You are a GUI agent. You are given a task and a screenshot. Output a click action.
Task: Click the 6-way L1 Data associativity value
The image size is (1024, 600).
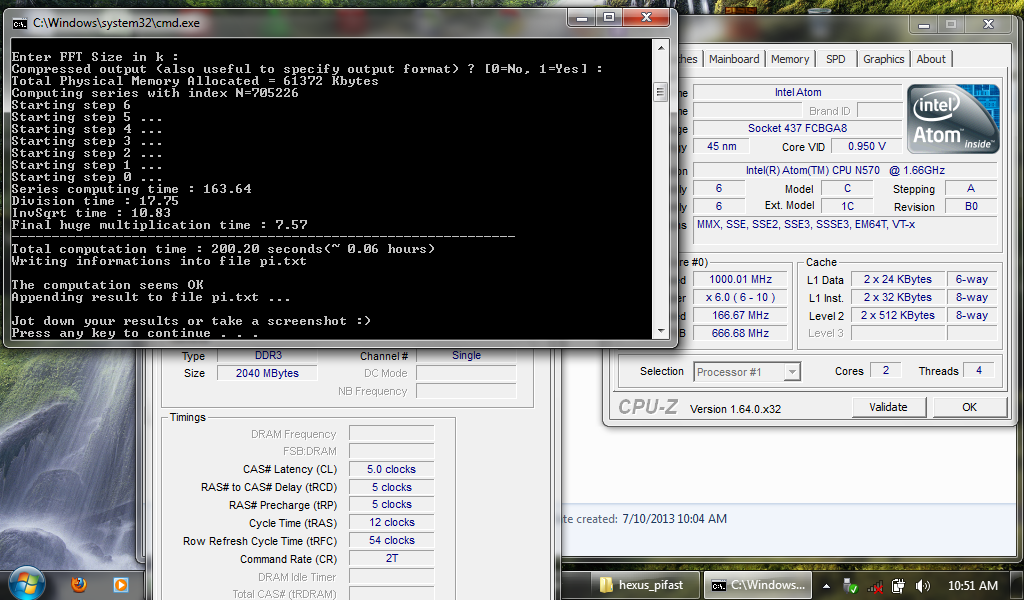point(972,279)
